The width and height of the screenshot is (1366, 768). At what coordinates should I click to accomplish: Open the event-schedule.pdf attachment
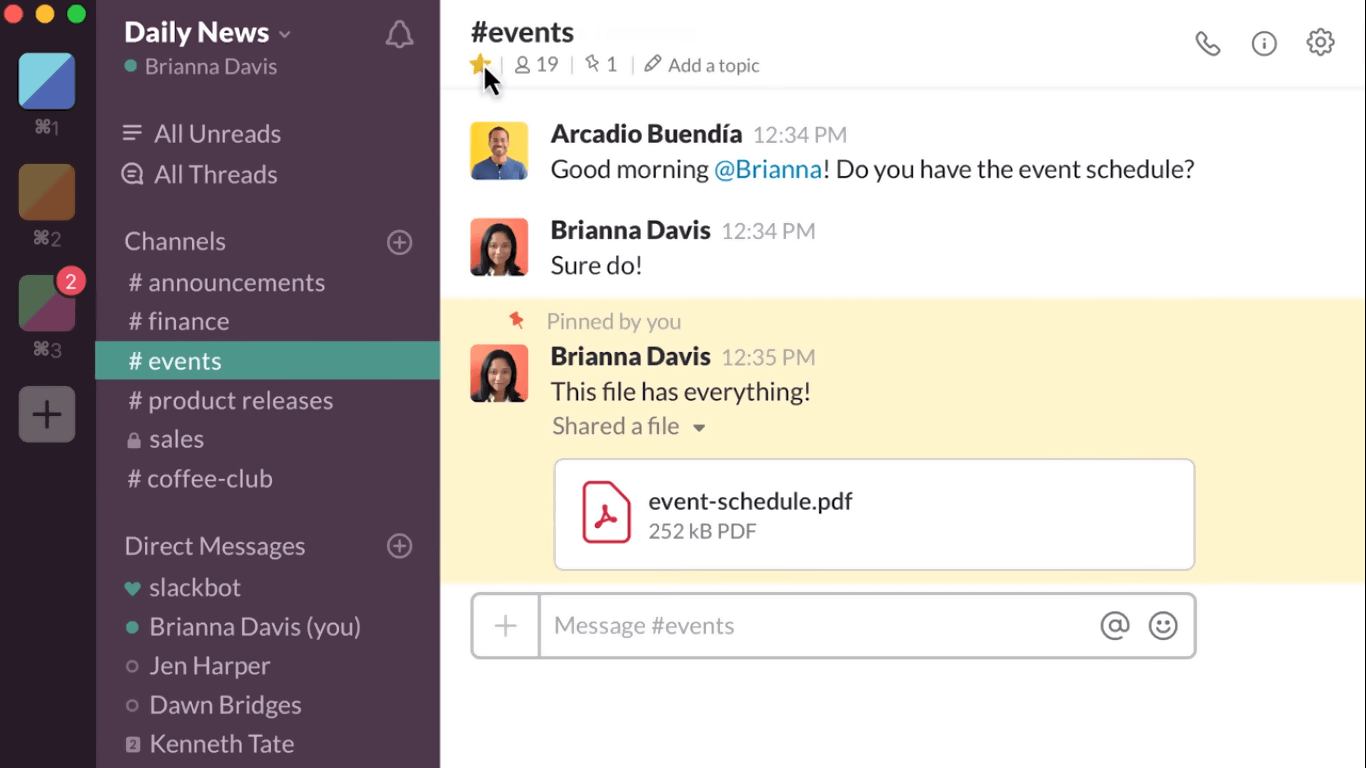pyautogui.click(x=875, y=515)
